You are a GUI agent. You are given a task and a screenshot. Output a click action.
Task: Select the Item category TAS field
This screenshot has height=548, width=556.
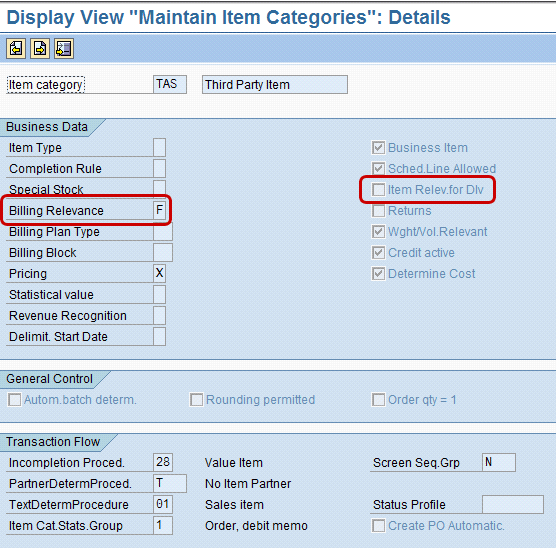coord(170,84)
